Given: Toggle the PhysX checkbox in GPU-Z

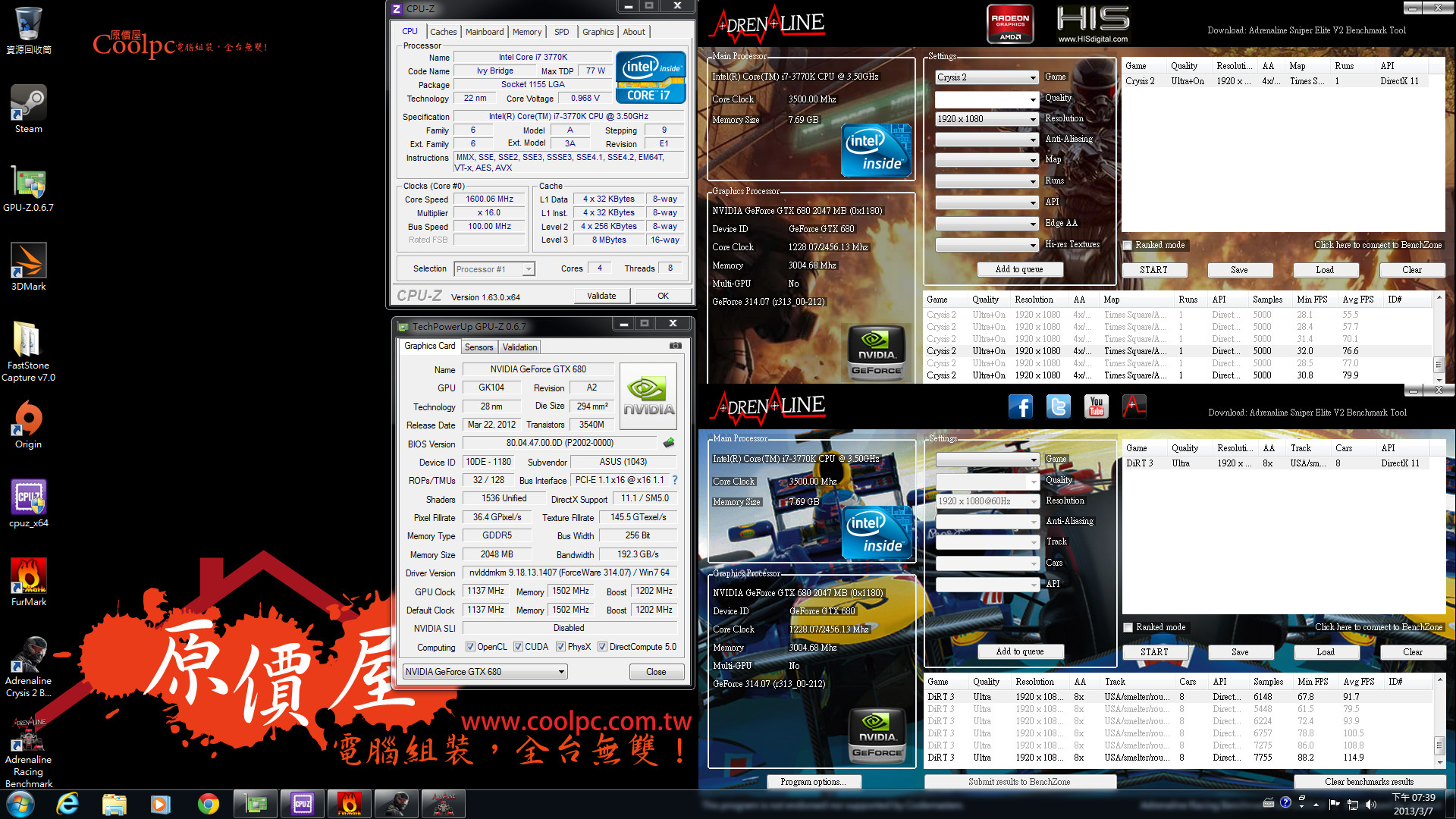Looking at the screenshot, I should 560,647.
